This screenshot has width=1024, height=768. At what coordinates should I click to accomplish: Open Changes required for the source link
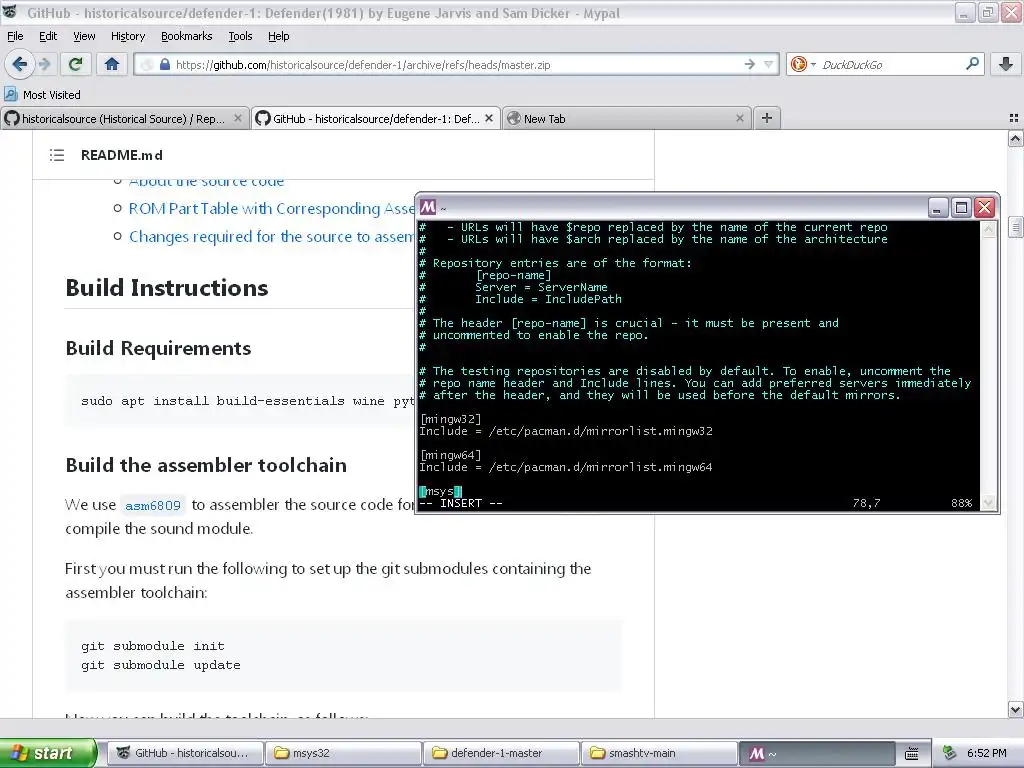(x=272, y=236)
